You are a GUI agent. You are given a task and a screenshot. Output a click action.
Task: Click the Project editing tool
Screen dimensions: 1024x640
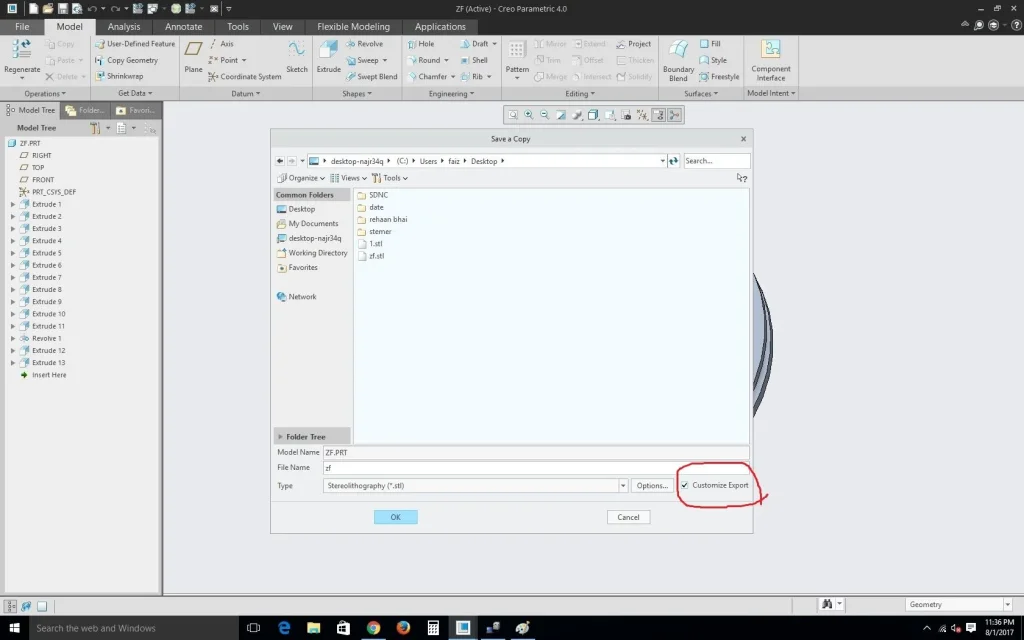click(x=633, y=44)
